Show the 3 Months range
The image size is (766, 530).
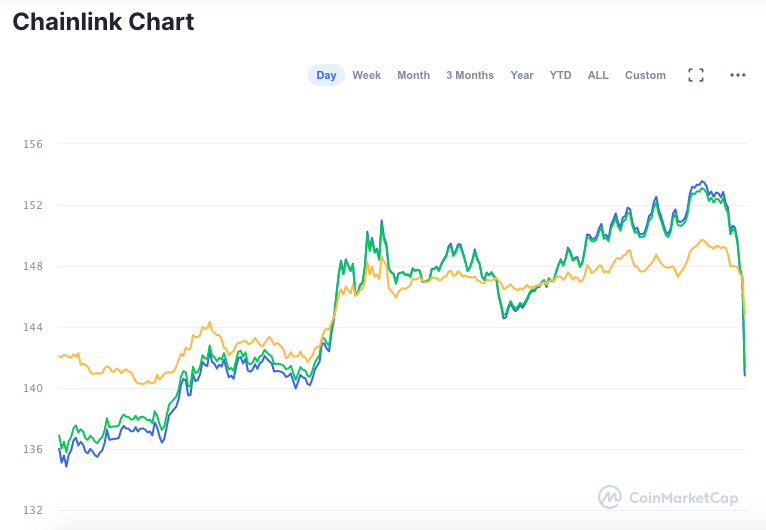pos(470,75)
